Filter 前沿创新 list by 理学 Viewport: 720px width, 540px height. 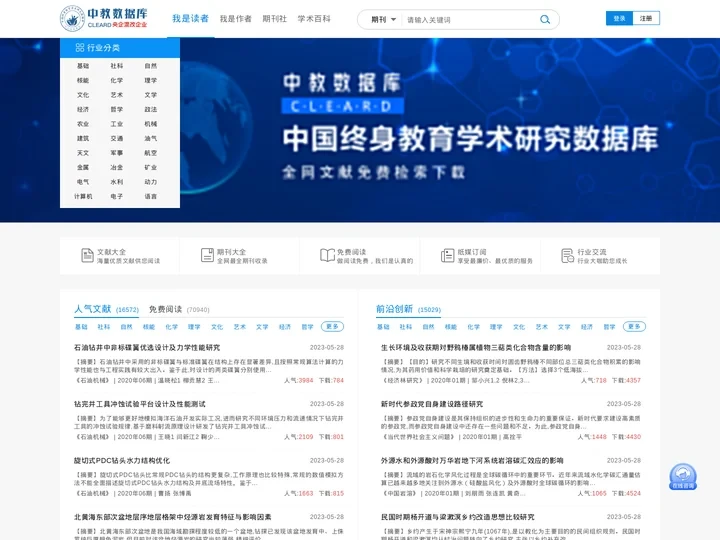click(x=496, y=327)
